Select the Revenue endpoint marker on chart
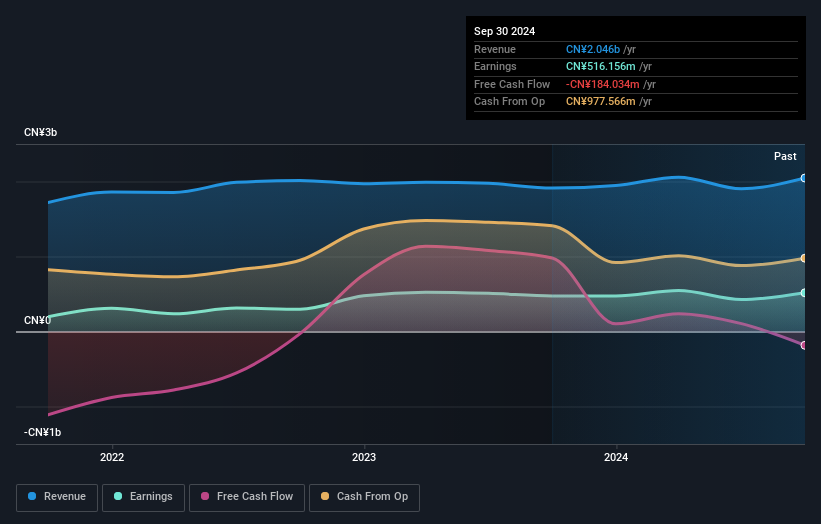 804,178
